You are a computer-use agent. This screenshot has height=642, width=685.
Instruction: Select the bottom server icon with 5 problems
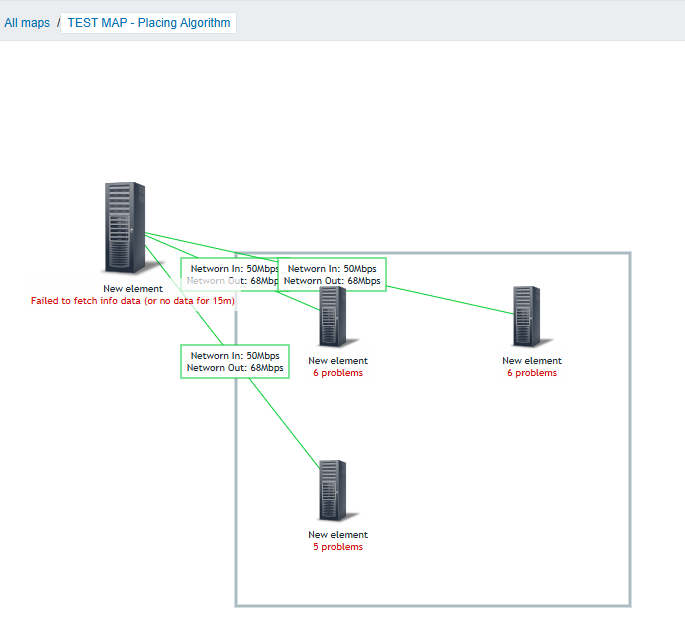[333, 490]
